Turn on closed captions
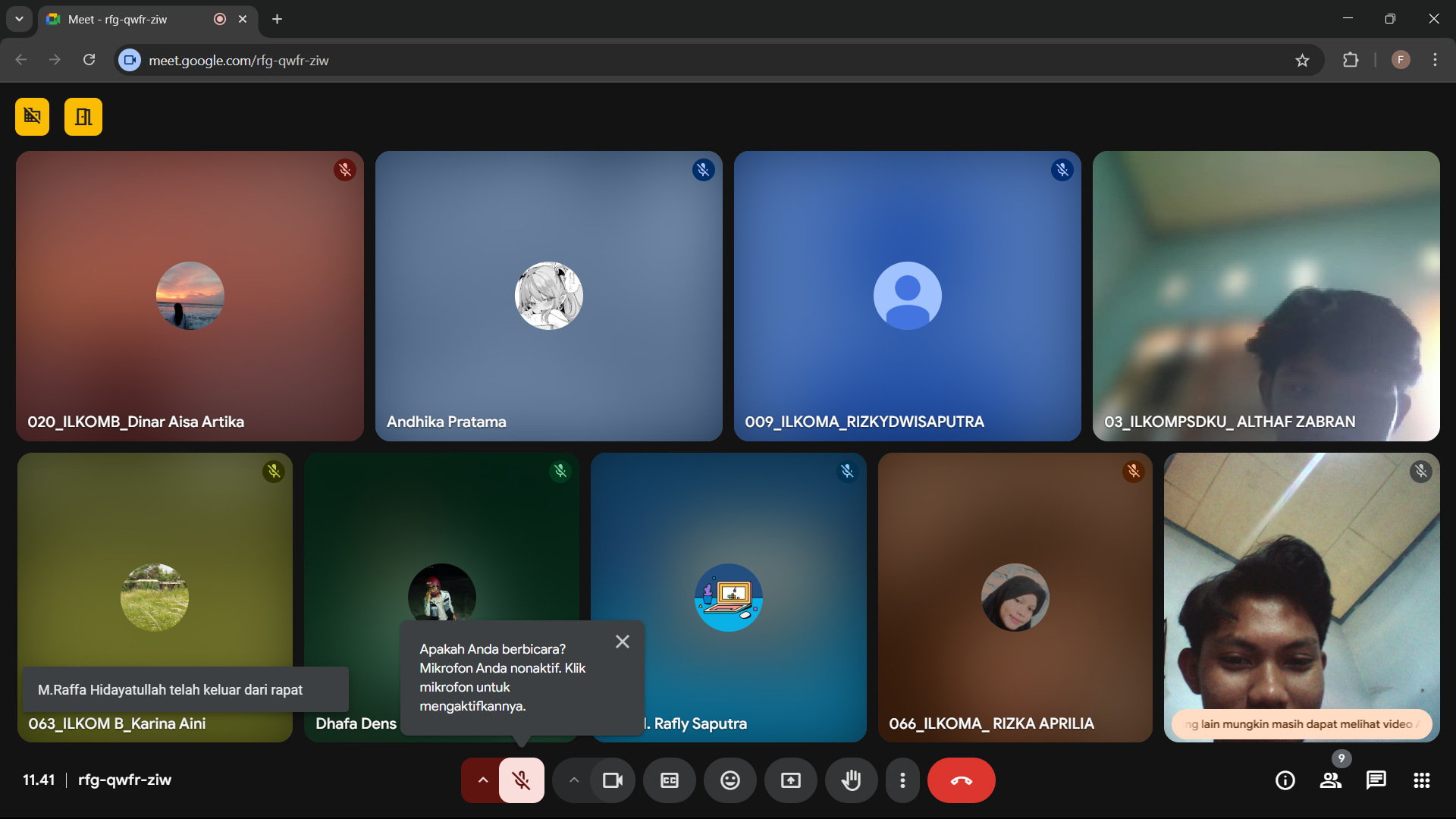 (670, 780)
